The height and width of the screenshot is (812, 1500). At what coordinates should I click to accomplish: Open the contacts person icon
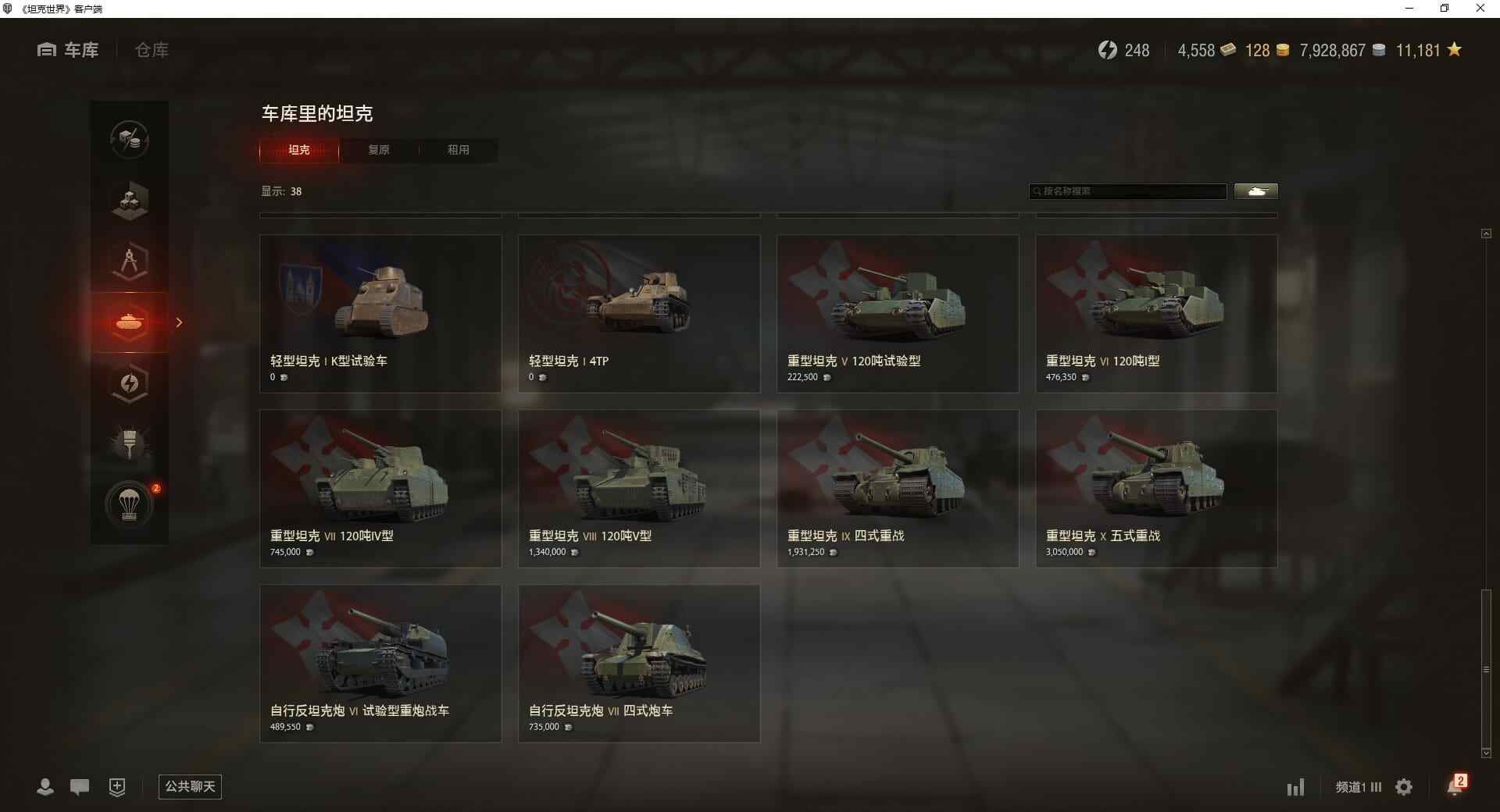click(45, 787)
